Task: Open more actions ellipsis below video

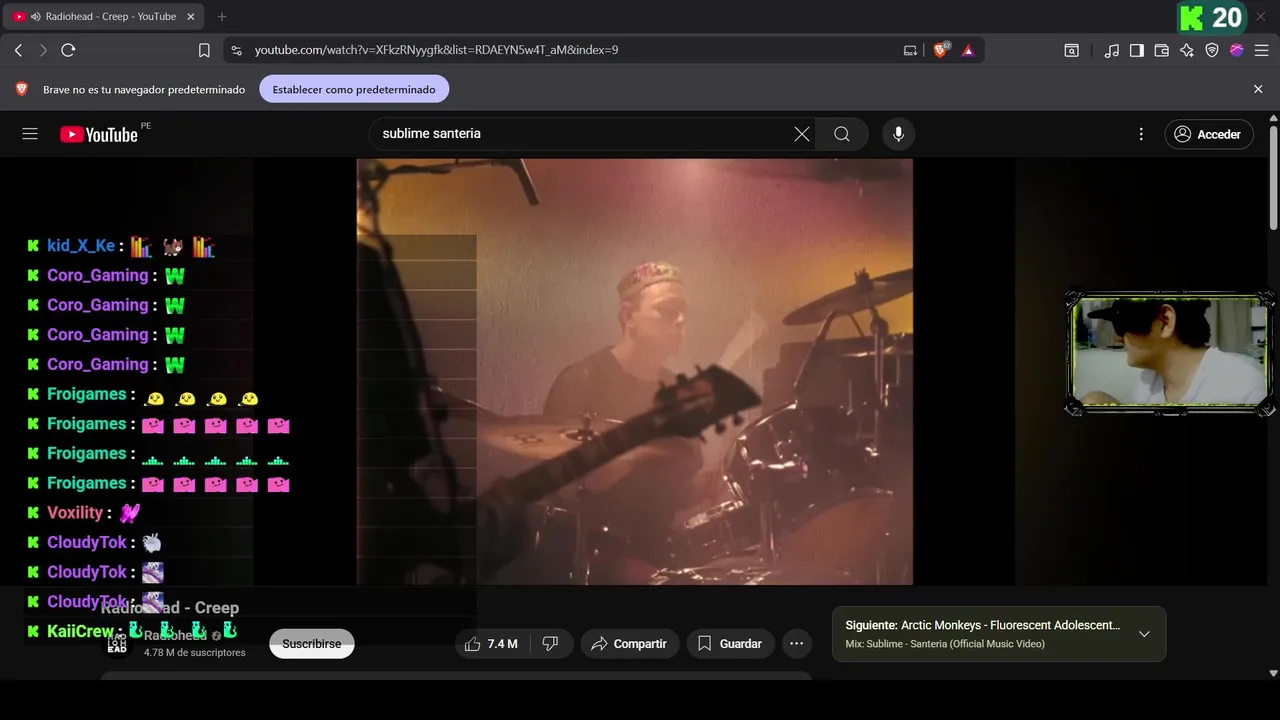Action: [796, 644]
